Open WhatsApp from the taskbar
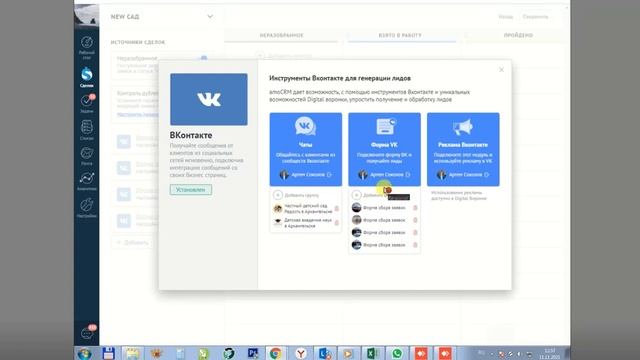The width and height of the screenshot is (640, 360). (396, 353)
